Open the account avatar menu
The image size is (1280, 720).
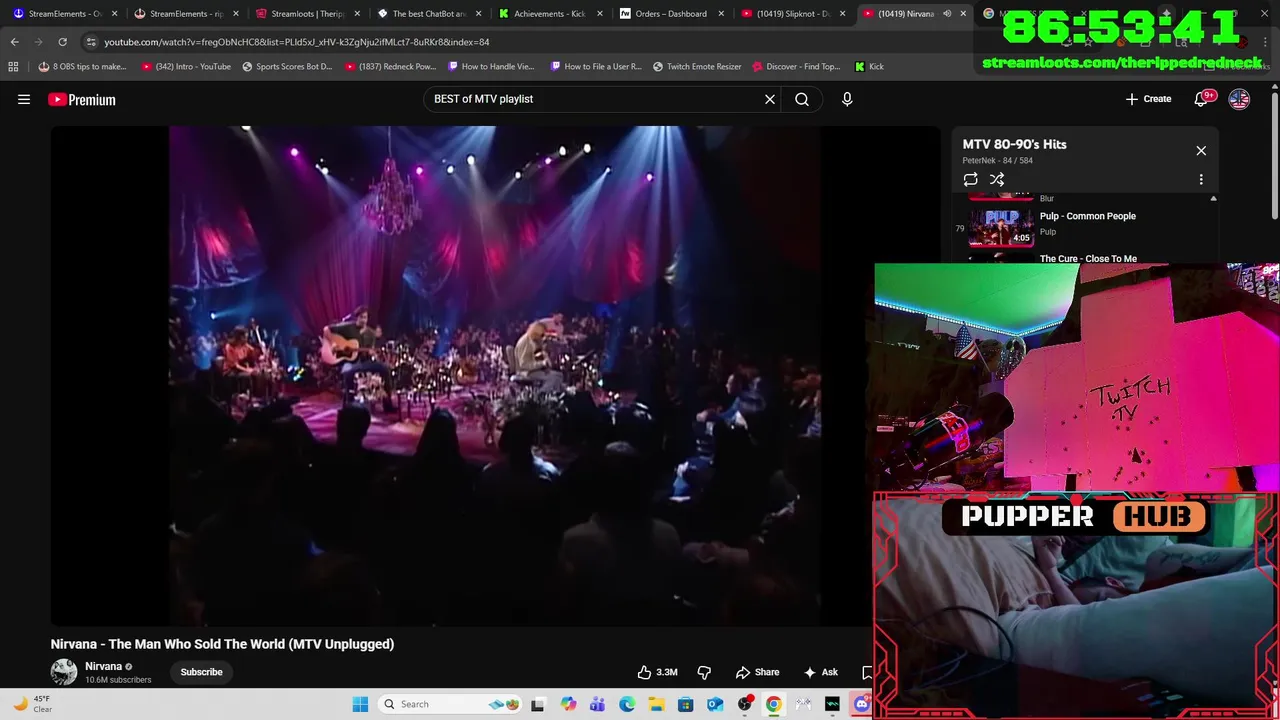(x=1239, y=99)
